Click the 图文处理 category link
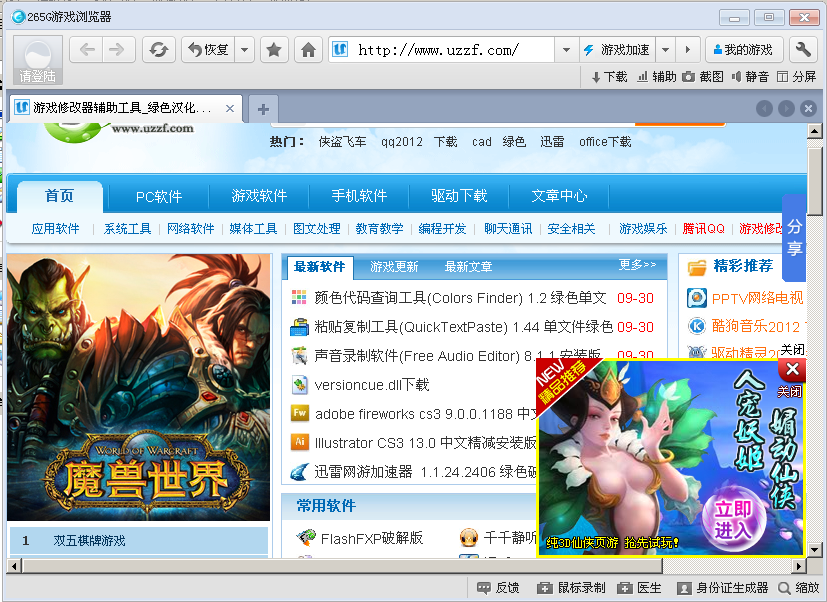The image size is (827, 602). pos(316,229)
